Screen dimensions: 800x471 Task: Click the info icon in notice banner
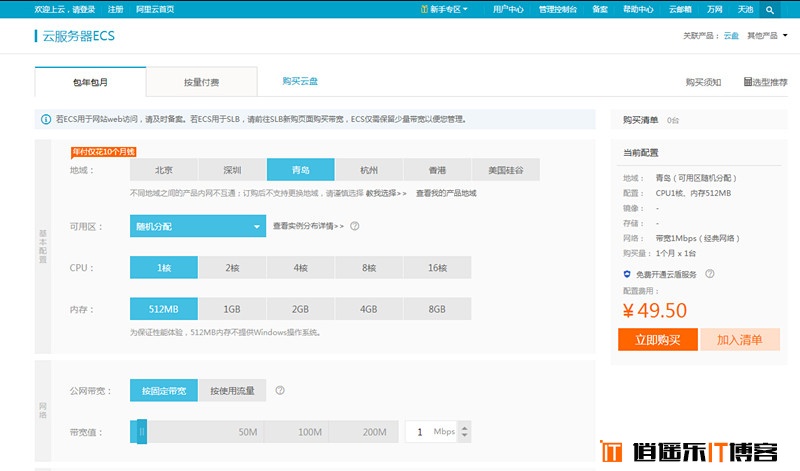[x=46, y=119]
